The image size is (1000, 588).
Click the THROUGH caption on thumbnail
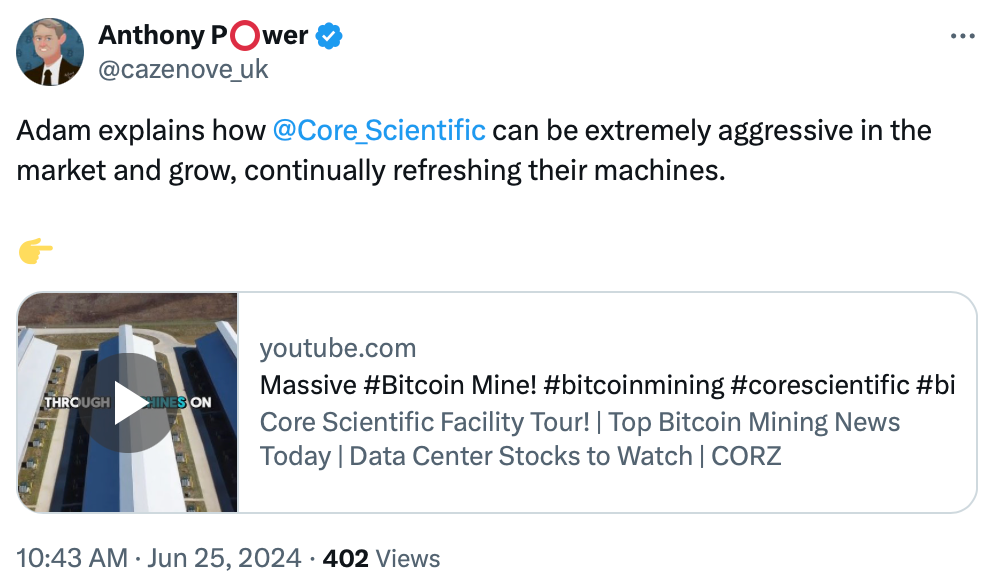click(x=77, y=402)
